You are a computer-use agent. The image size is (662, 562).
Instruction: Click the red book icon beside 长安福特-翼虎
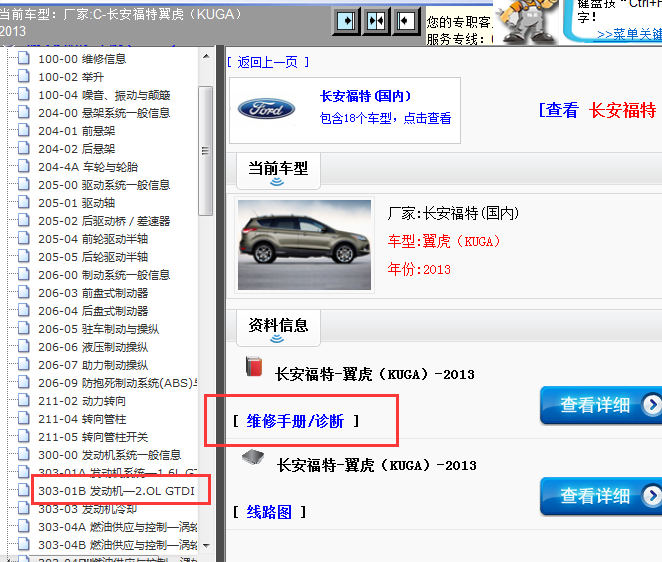[254, 367]
